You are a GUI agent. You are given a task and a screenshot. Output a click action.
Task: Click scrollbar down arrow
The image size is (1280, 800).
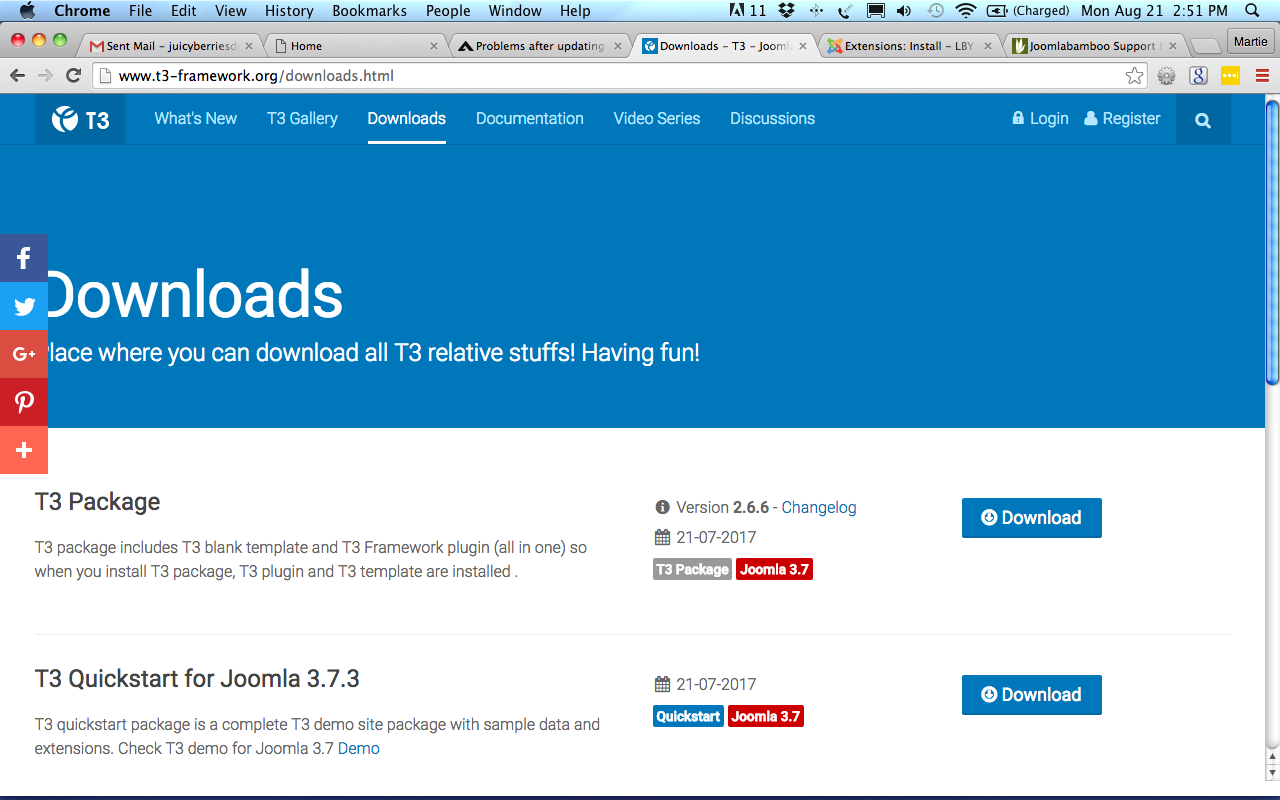1272,773
